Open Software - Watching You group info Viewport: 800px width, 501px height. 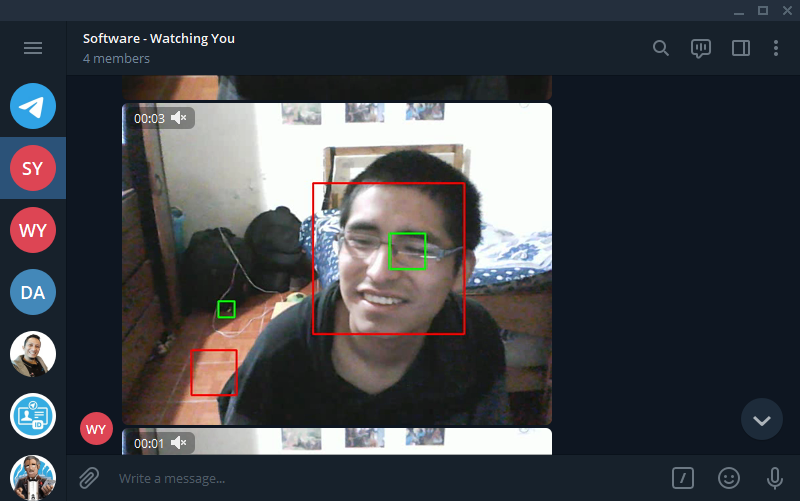[x=159, y=38]
